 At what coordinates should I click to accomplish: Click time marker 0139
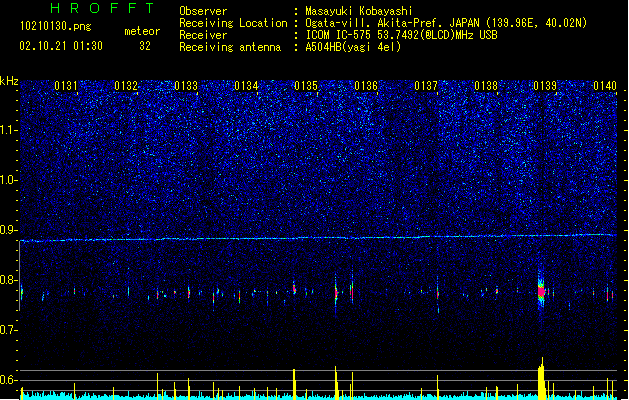pos(545,86)
